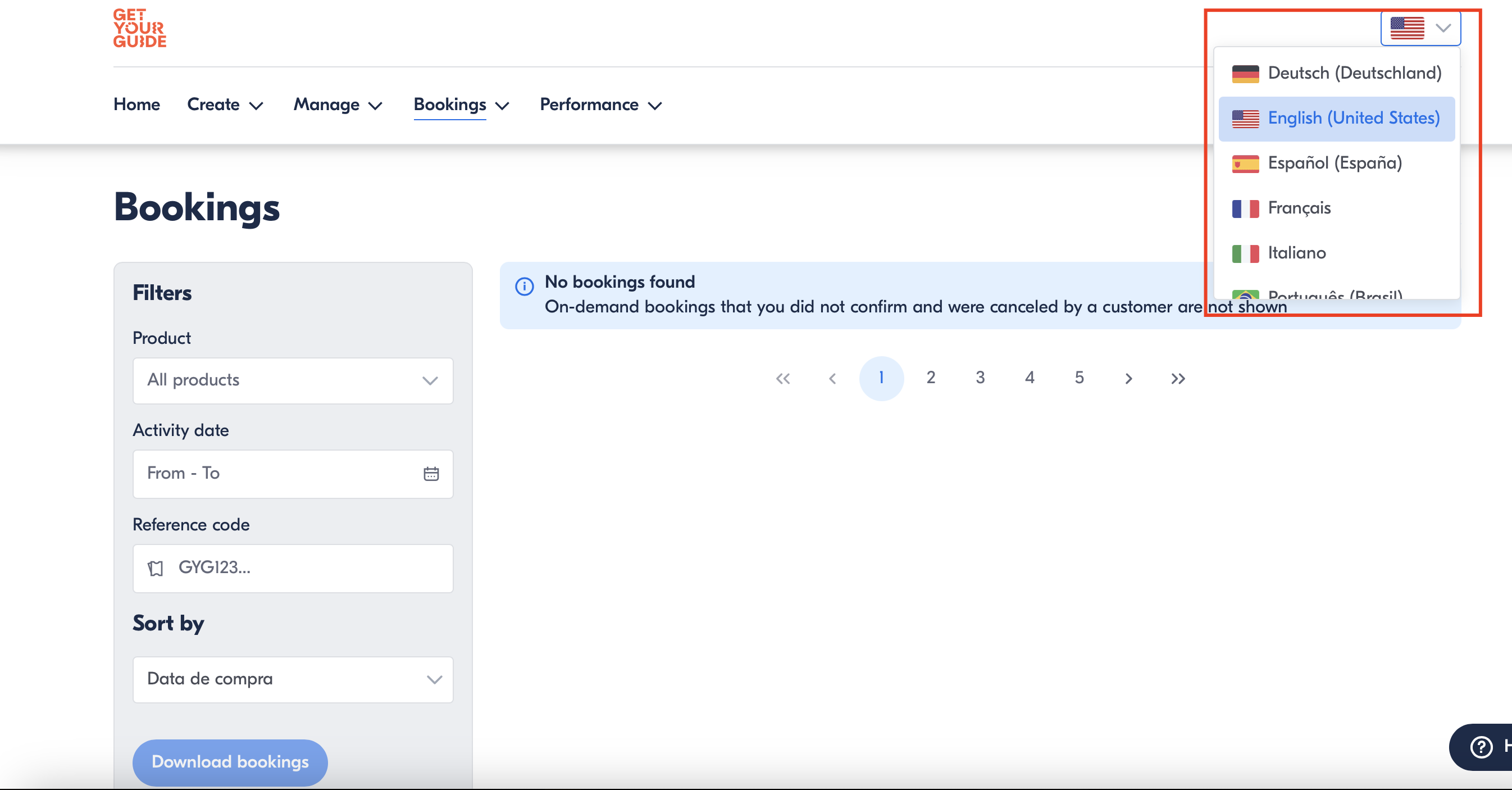Click the GetYourGuide logo
Image resolution: width=1512 pixels, height=790 pixels.
click(140, 28)
